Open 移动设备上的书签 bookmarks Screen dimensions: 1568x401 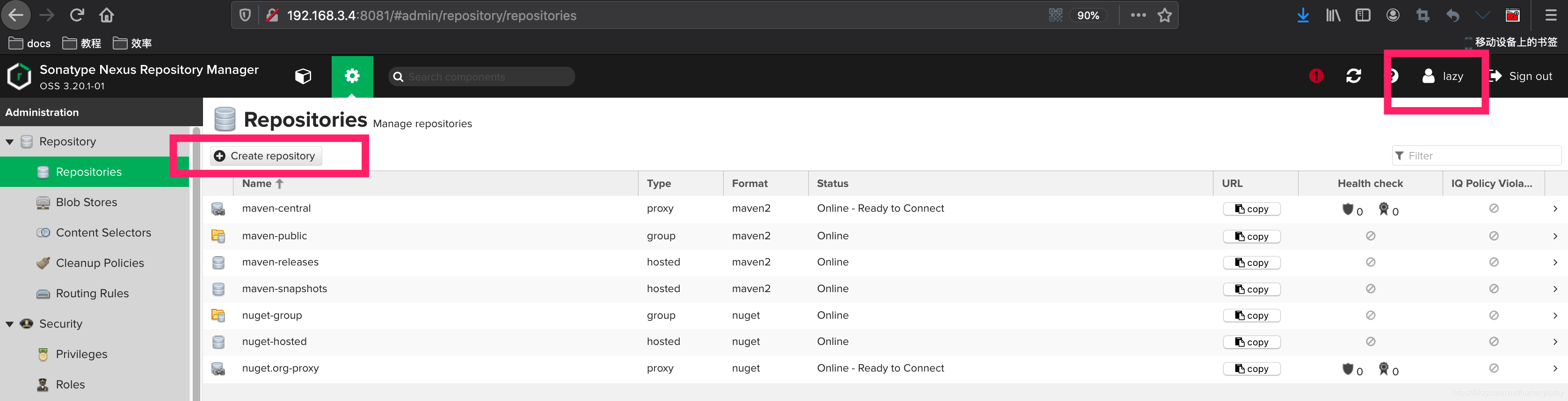(1511, 42)
